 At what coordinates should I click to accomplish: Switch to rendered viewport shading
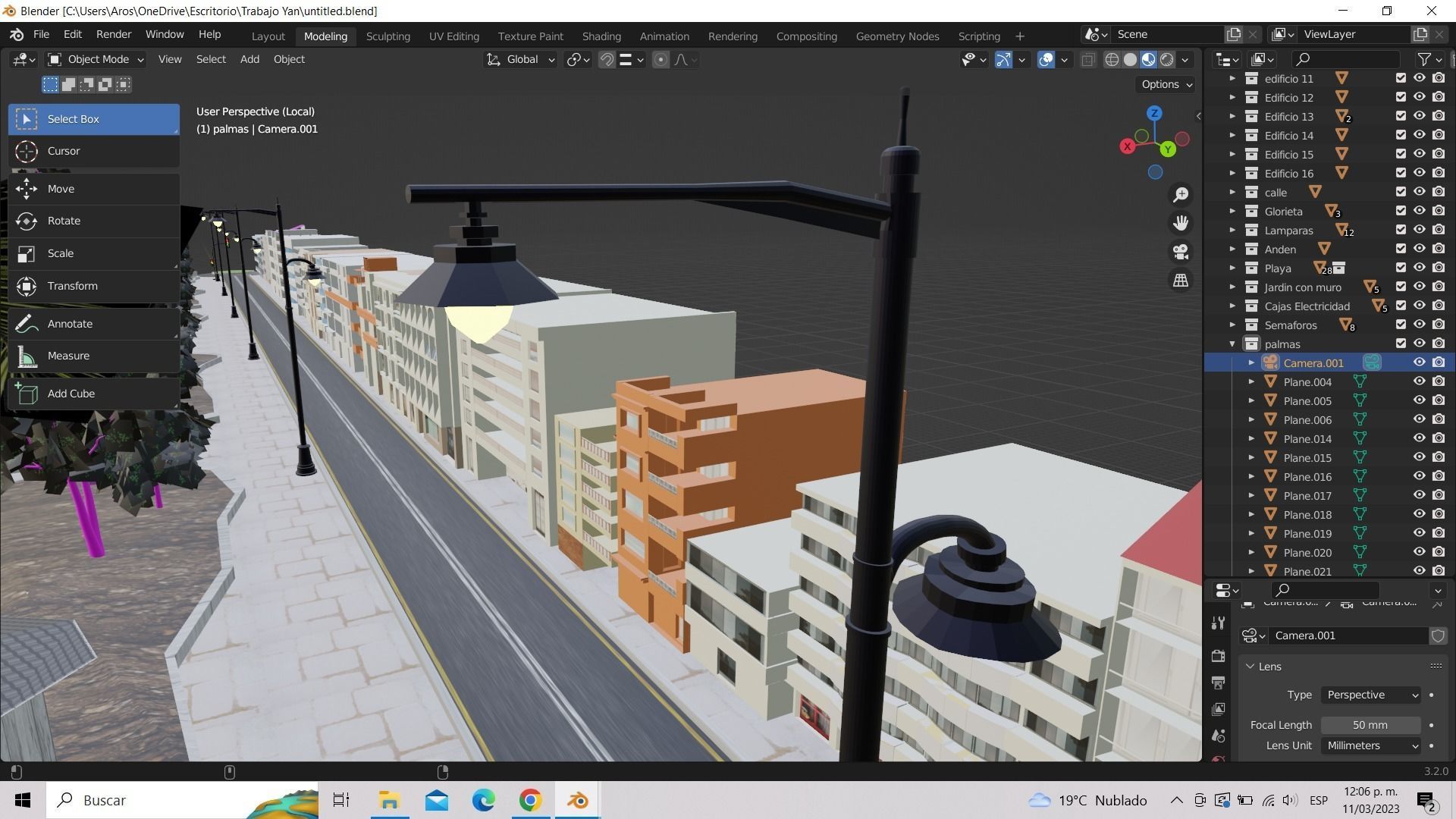[1167, 60]
